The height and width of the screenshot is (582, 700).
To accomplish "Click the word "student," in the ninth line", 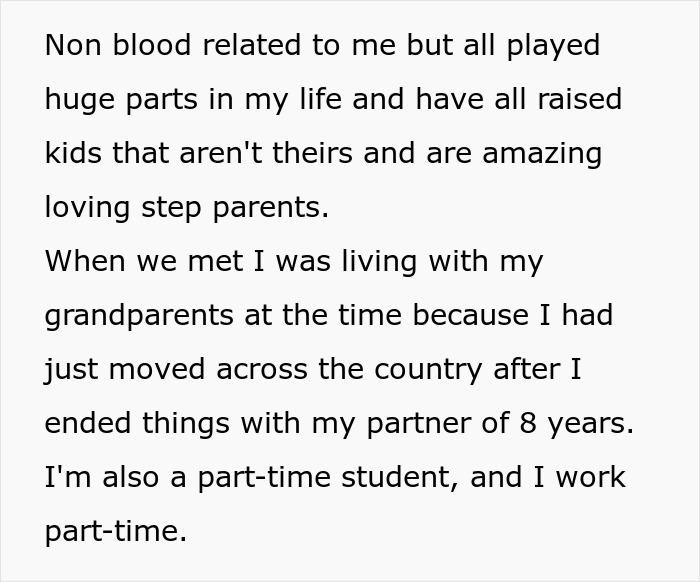I will click(x=400, y=477).
